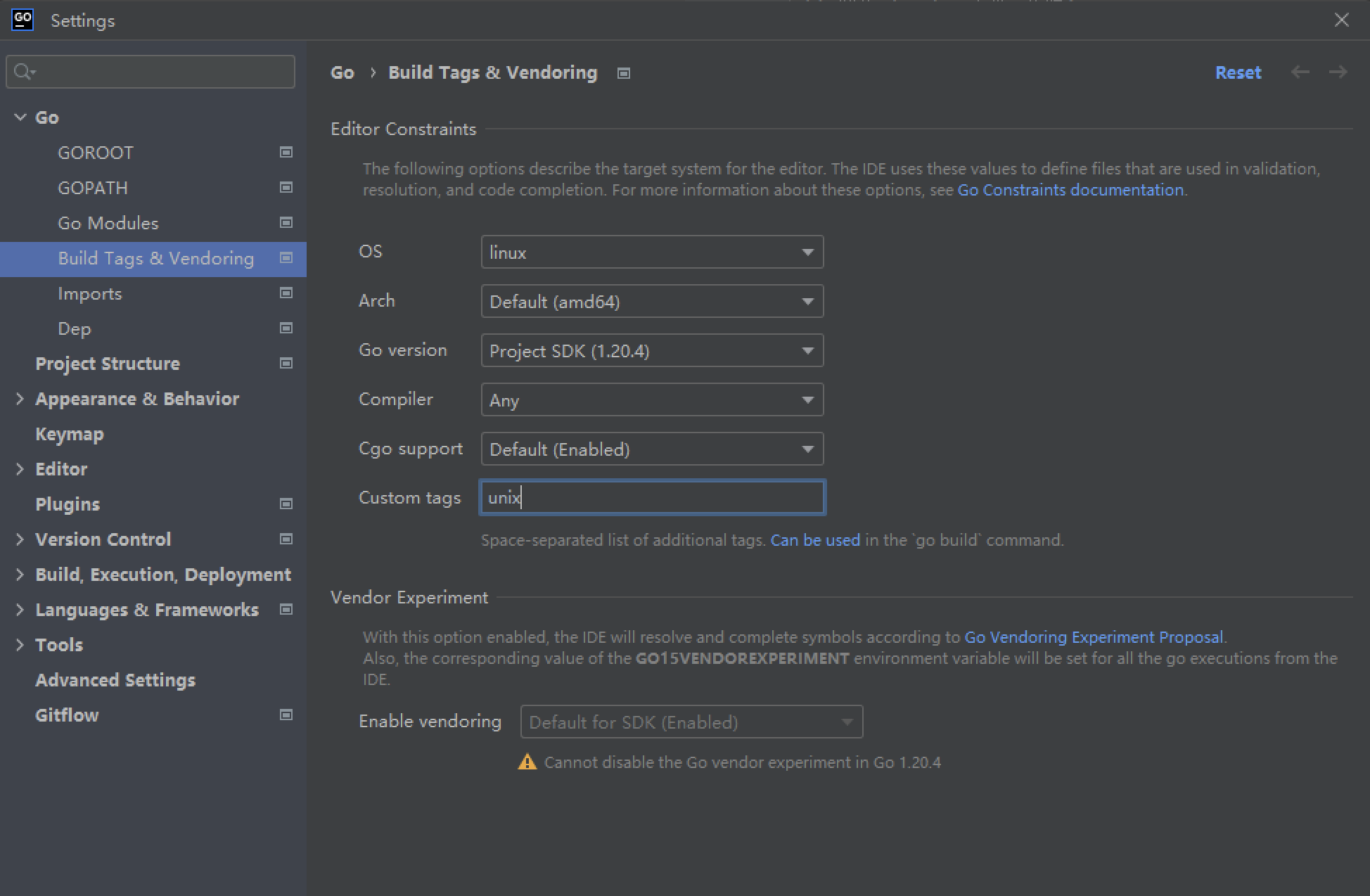This screenshot has width=1370, height=896.
Task: Expand the Appearance & Behavior section
Action: point(20,399)
